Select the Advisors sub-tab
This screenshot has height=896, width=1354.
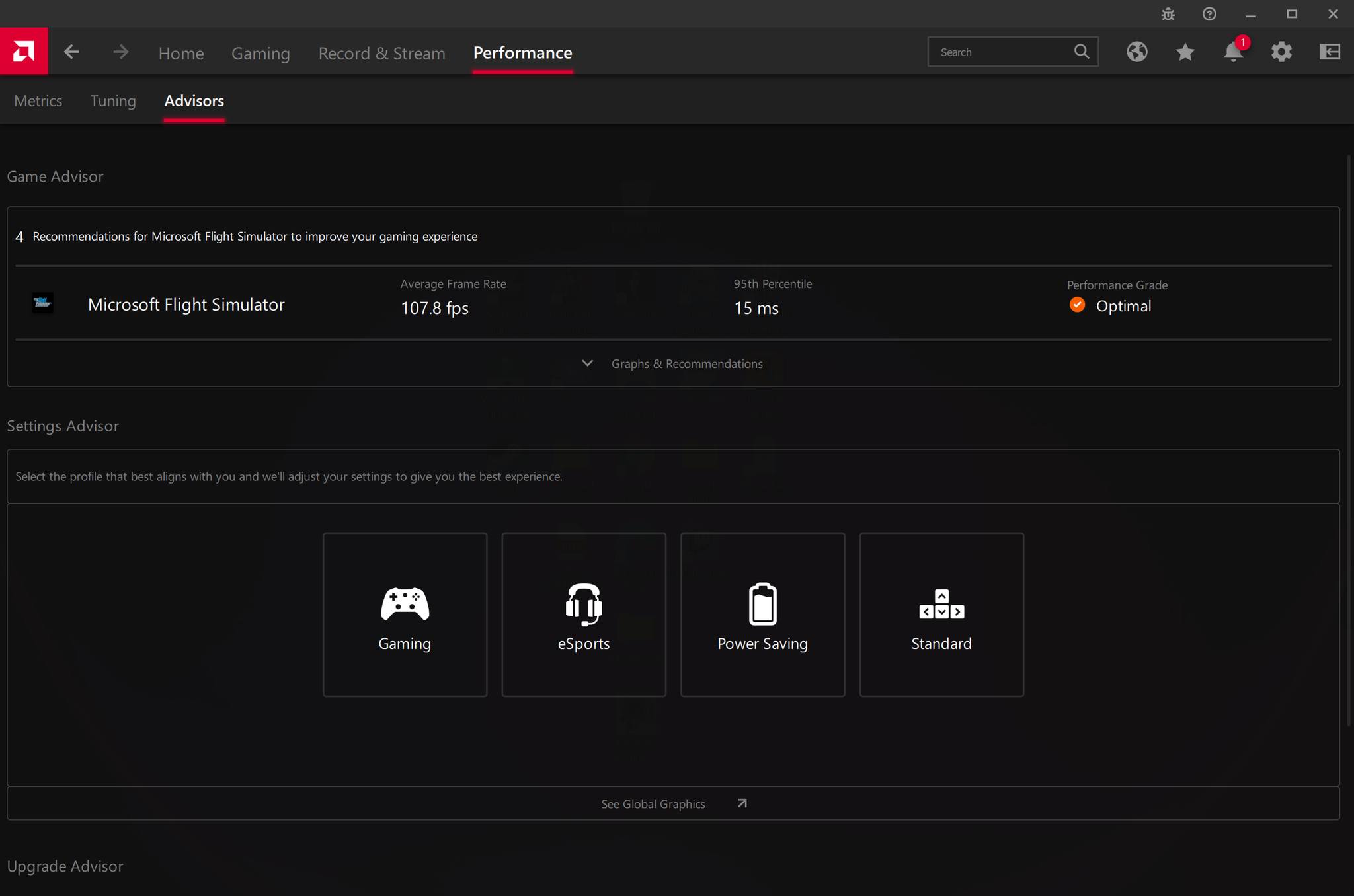(194, 100)
